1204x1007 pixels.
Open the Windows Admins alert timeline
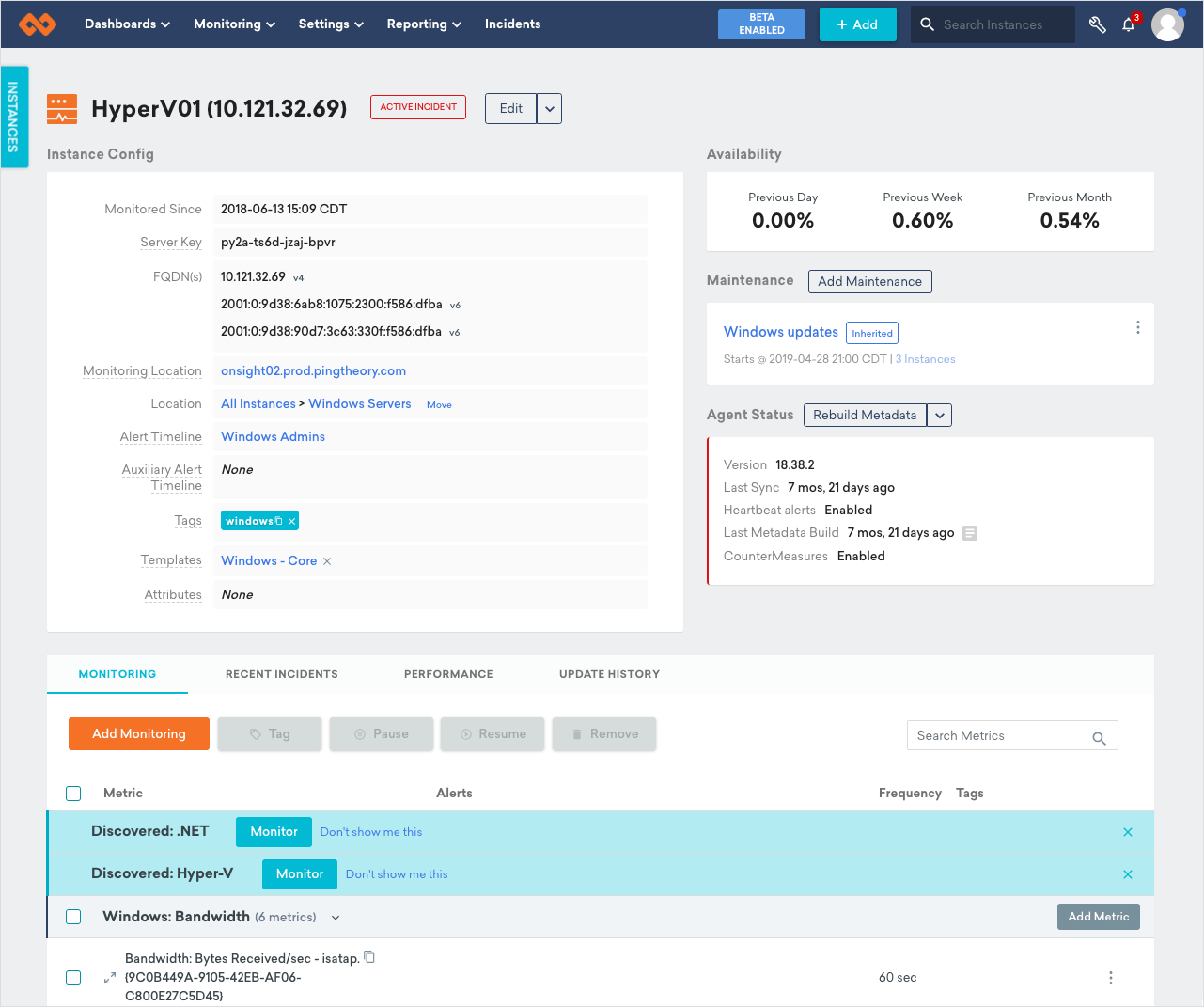(273, 436)
